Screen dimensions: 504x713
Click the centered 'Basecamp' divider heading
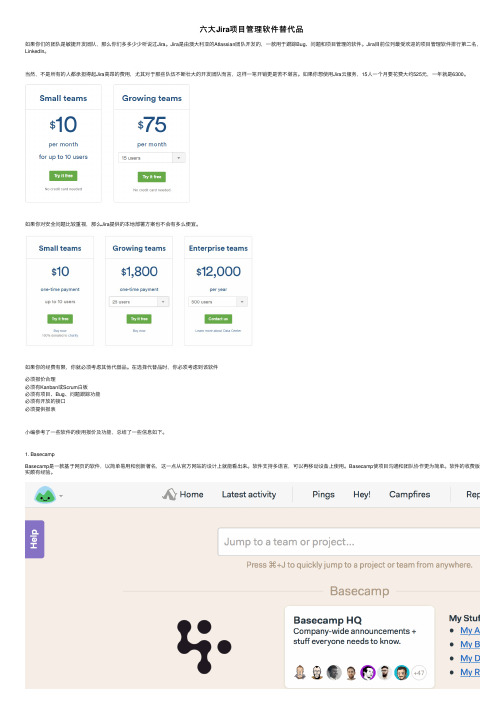[x=359, y=591]
